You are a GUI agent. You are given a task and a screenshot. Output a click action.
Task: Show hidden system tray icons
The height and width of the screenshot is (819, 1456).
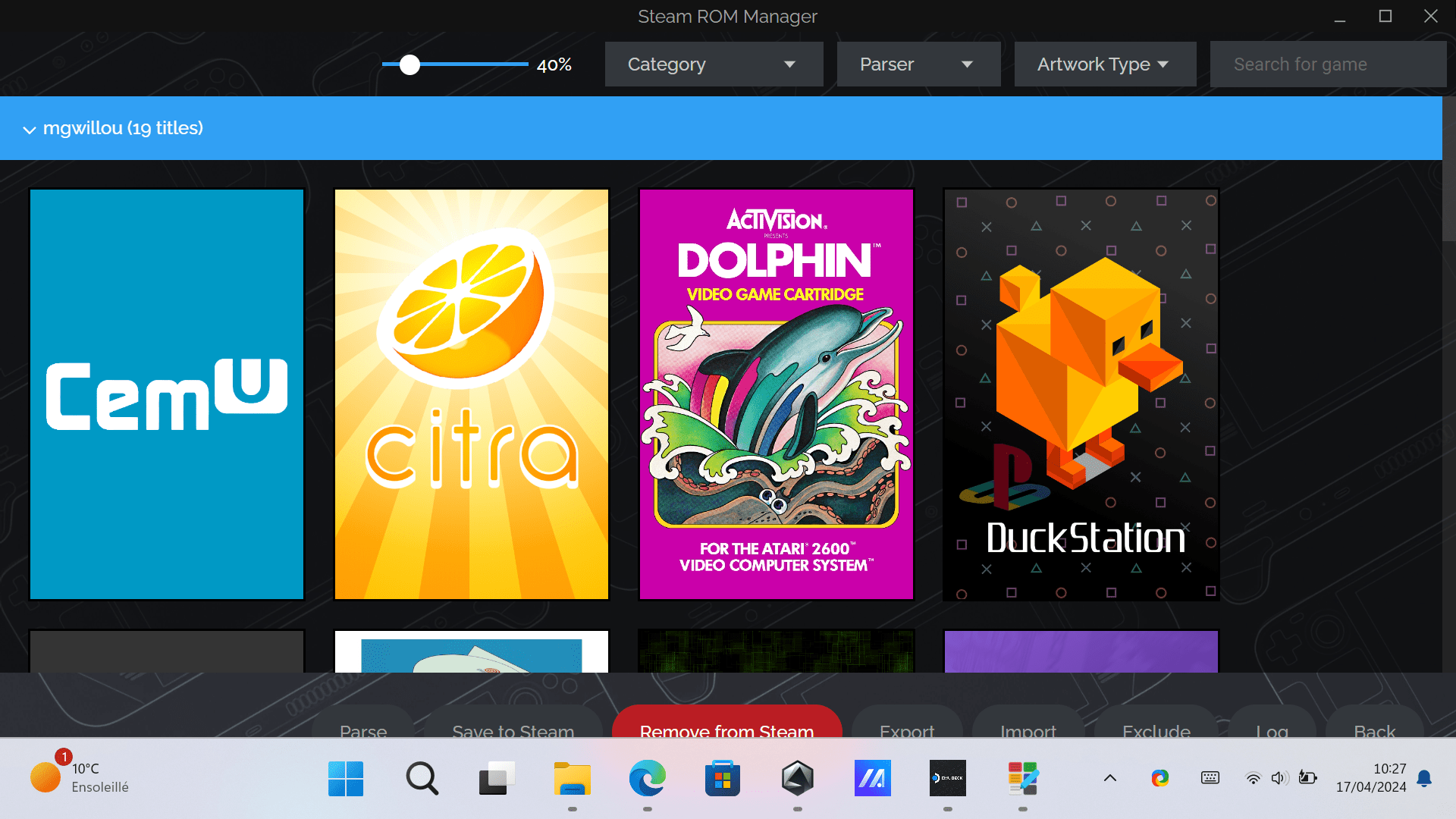(x=1109, y=778)
